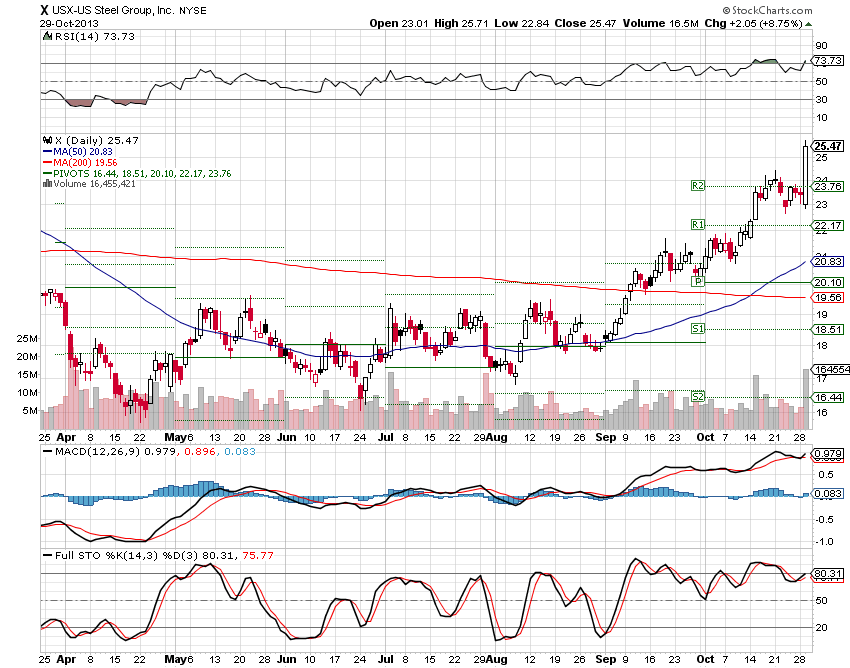Click the RSI(14) 73.73 legend text
This screenshot has width=850, height=668.
[94, 36]
